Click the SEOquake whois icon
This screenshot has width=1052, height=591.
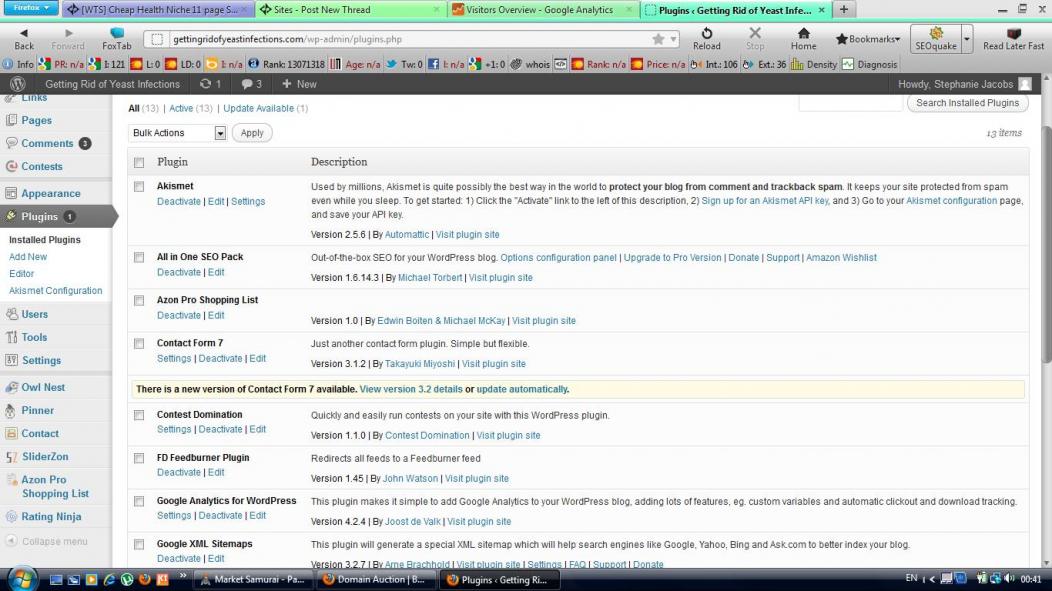point(530,64)
